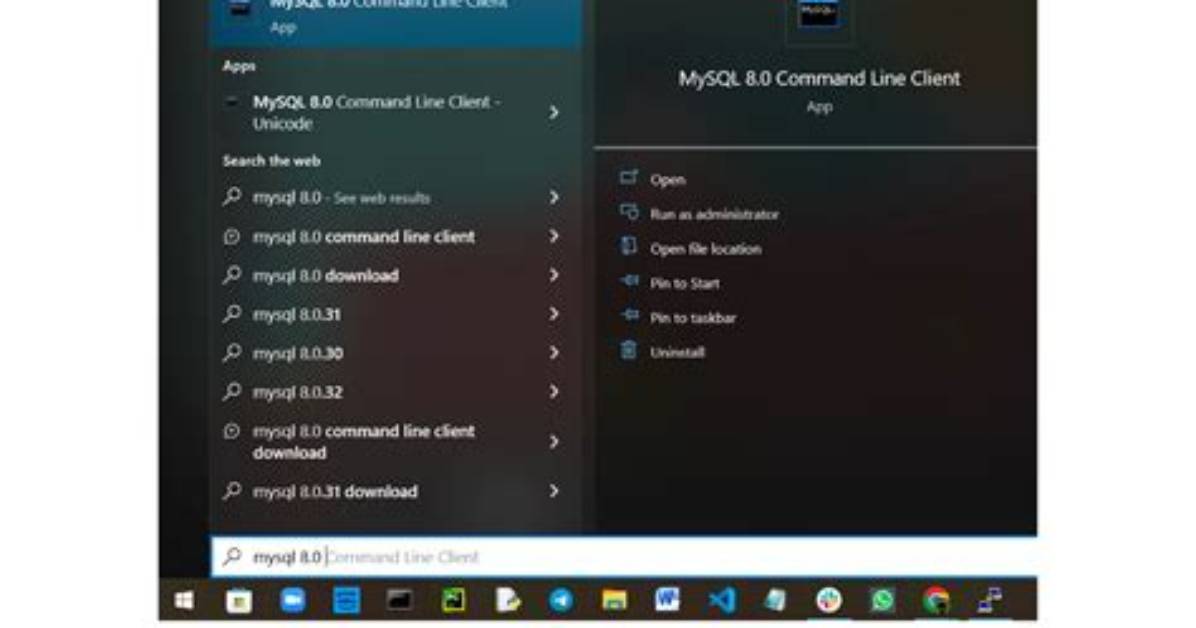Open the network connection app in taskbar

[x=990, y=601]
